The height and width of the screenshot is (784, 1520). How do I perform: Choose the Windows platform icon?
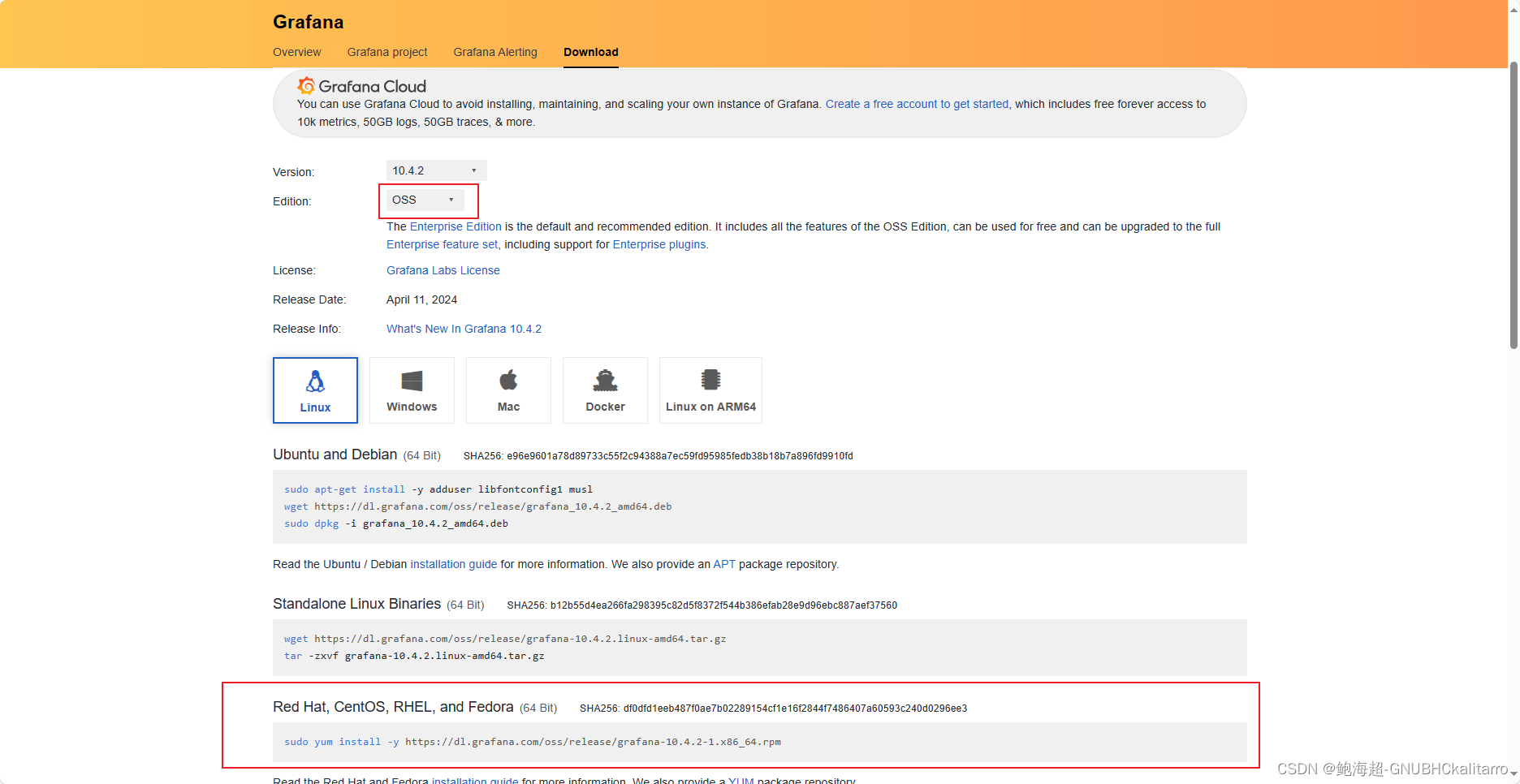[412, 381]
